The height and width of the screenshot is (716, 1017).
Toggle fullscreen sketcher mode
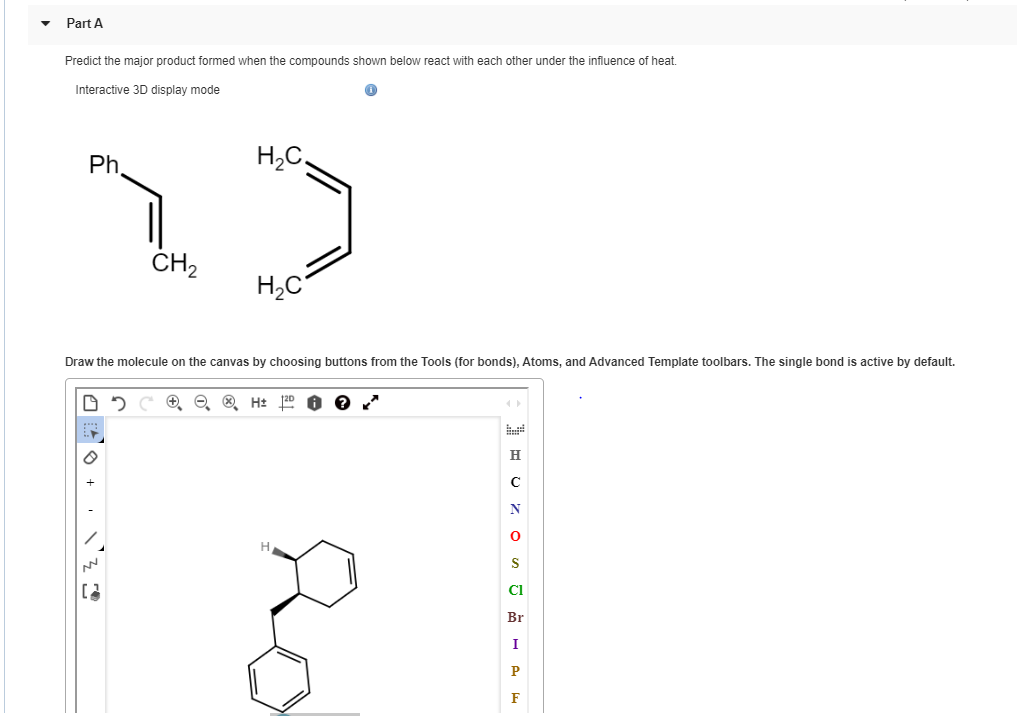(x=370, y=402)
